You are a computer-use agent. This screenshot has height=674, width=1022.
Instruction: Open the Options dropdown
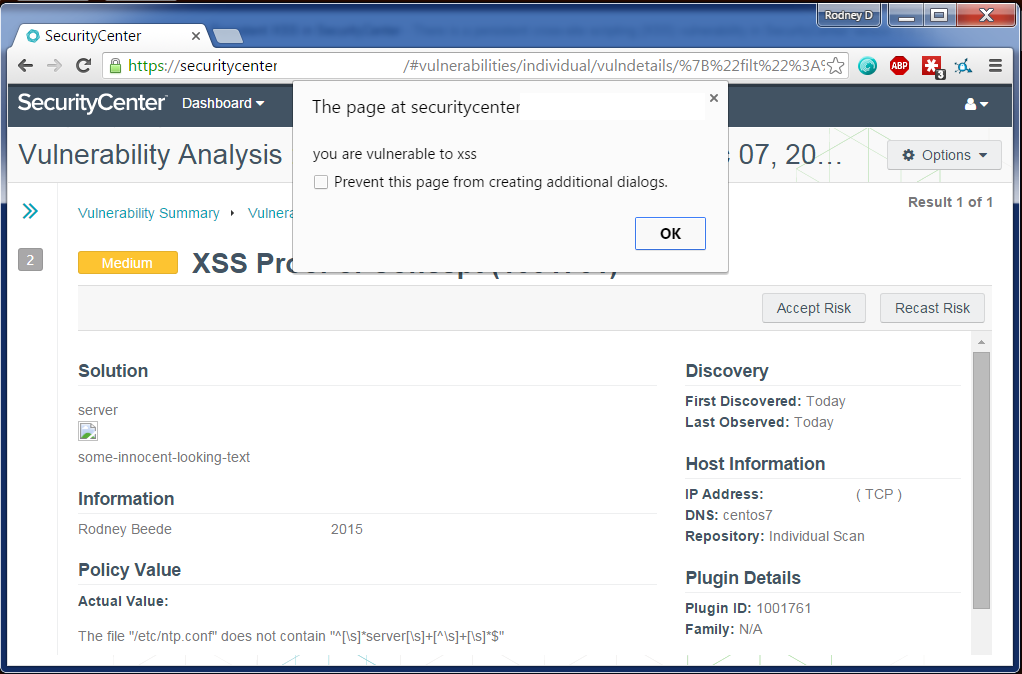point(944,155)
